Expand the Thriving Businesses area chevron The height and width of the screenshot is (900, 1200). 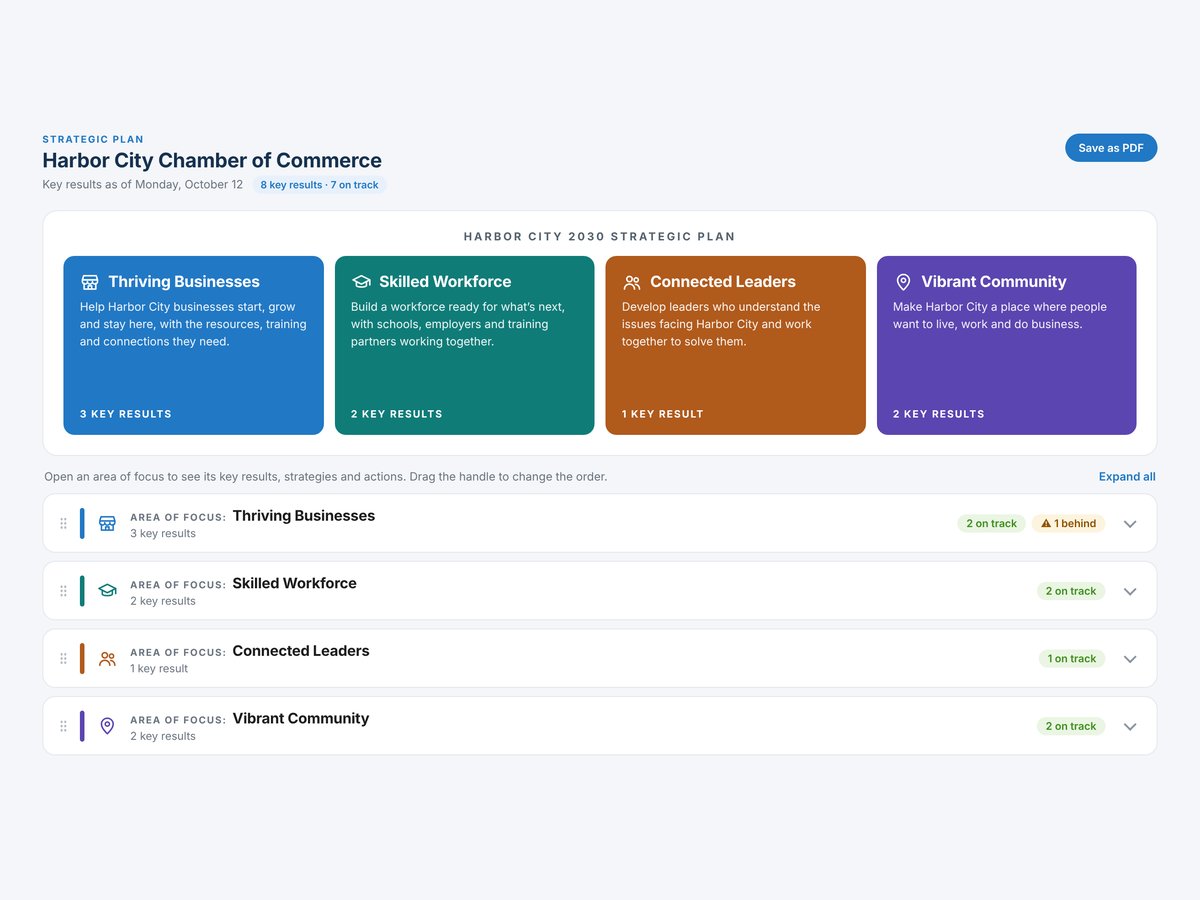[1130, 523]
